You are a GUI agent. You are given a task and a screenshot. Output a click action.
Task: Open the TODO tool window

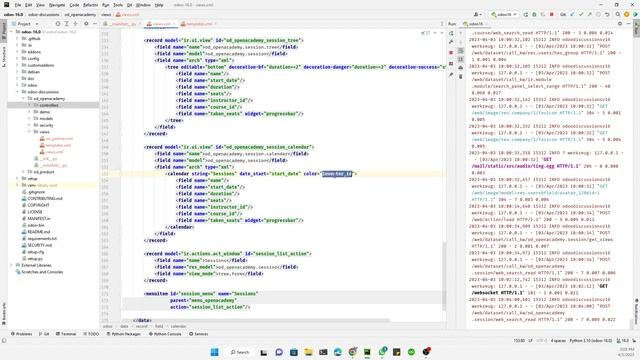[x=91, y=334]
